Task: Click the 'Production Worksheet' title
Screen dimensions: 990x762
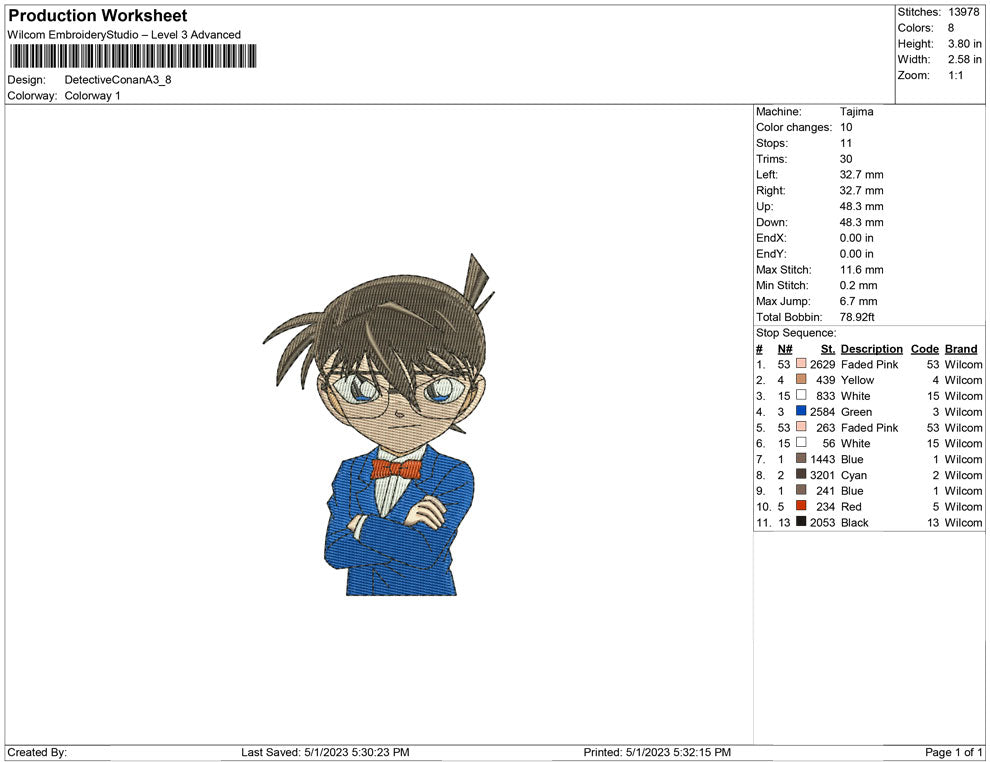Action: [98, 16]
